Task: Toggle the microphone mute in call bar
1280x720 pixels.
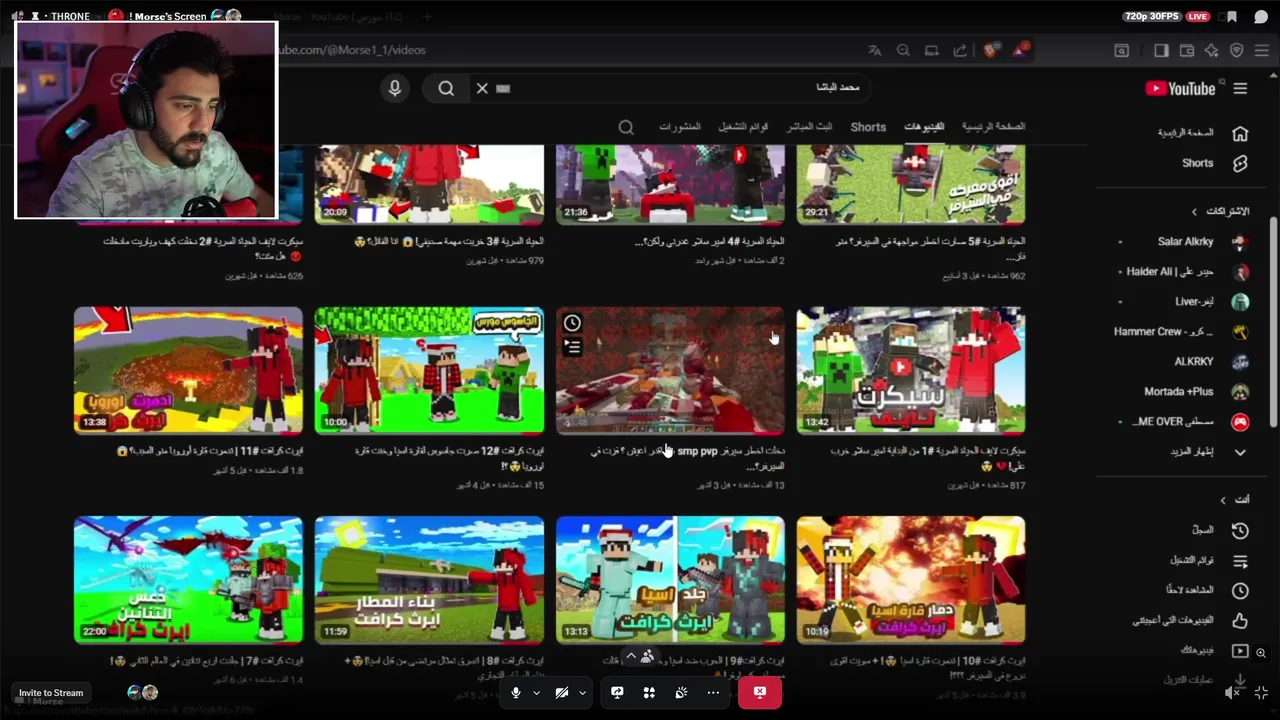Action: tap(516, 692)
